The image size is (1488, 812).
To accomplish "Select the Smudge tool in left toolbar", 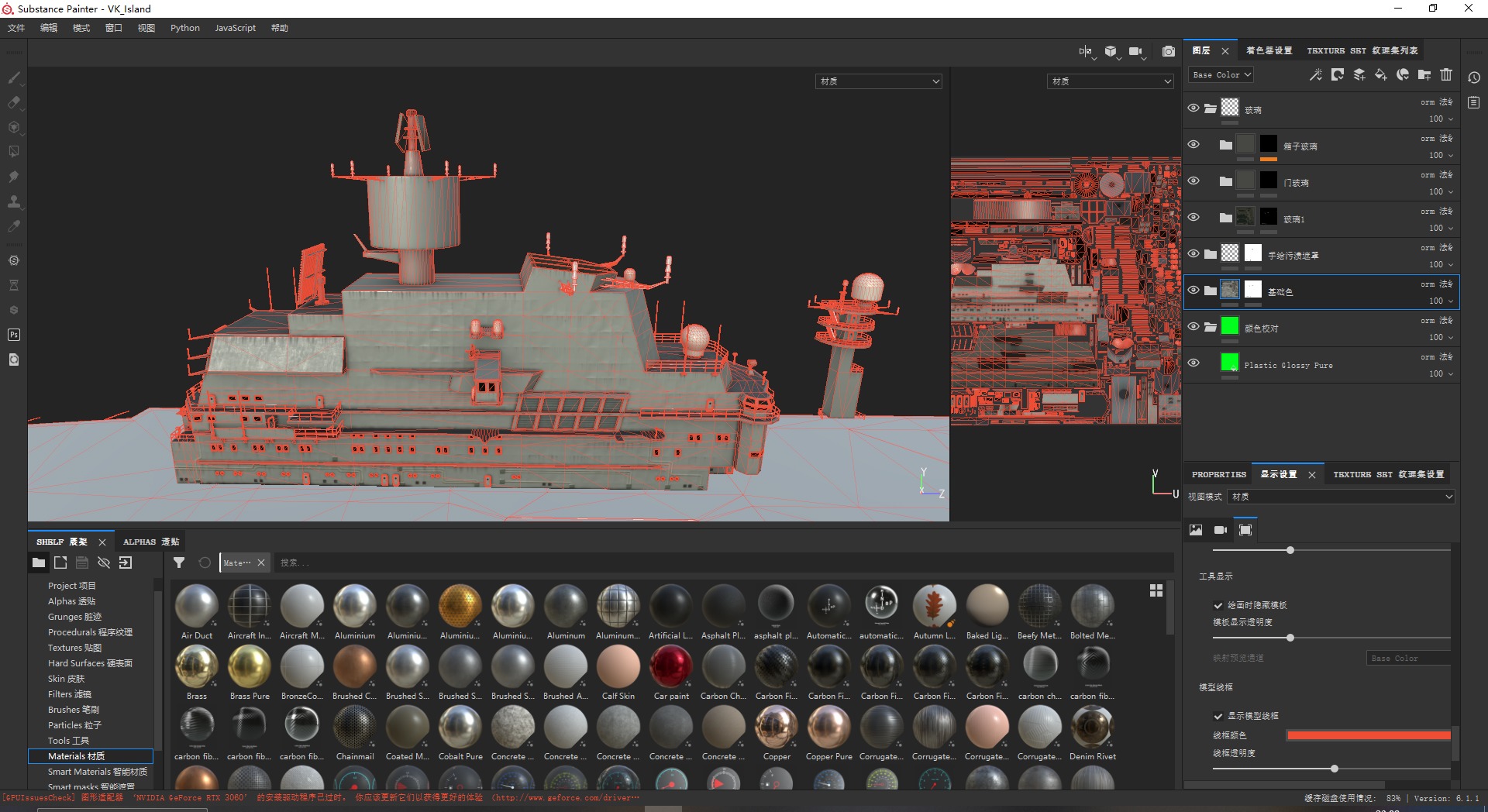I will 14,177.
